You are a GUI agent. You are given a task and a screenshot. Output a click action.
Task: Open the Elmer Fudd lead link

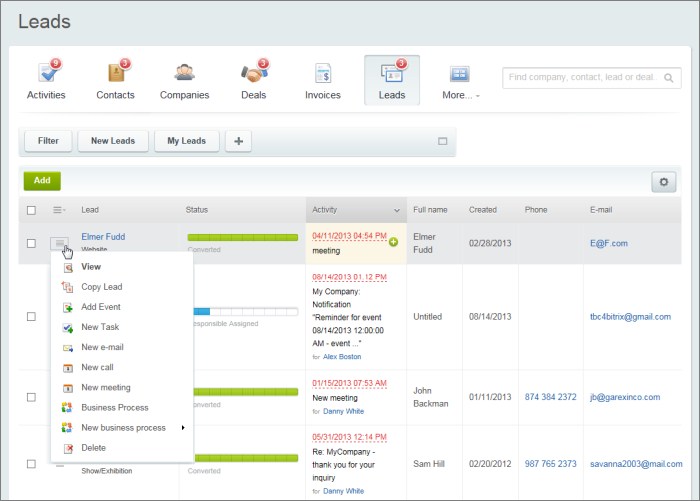point(103,237)
